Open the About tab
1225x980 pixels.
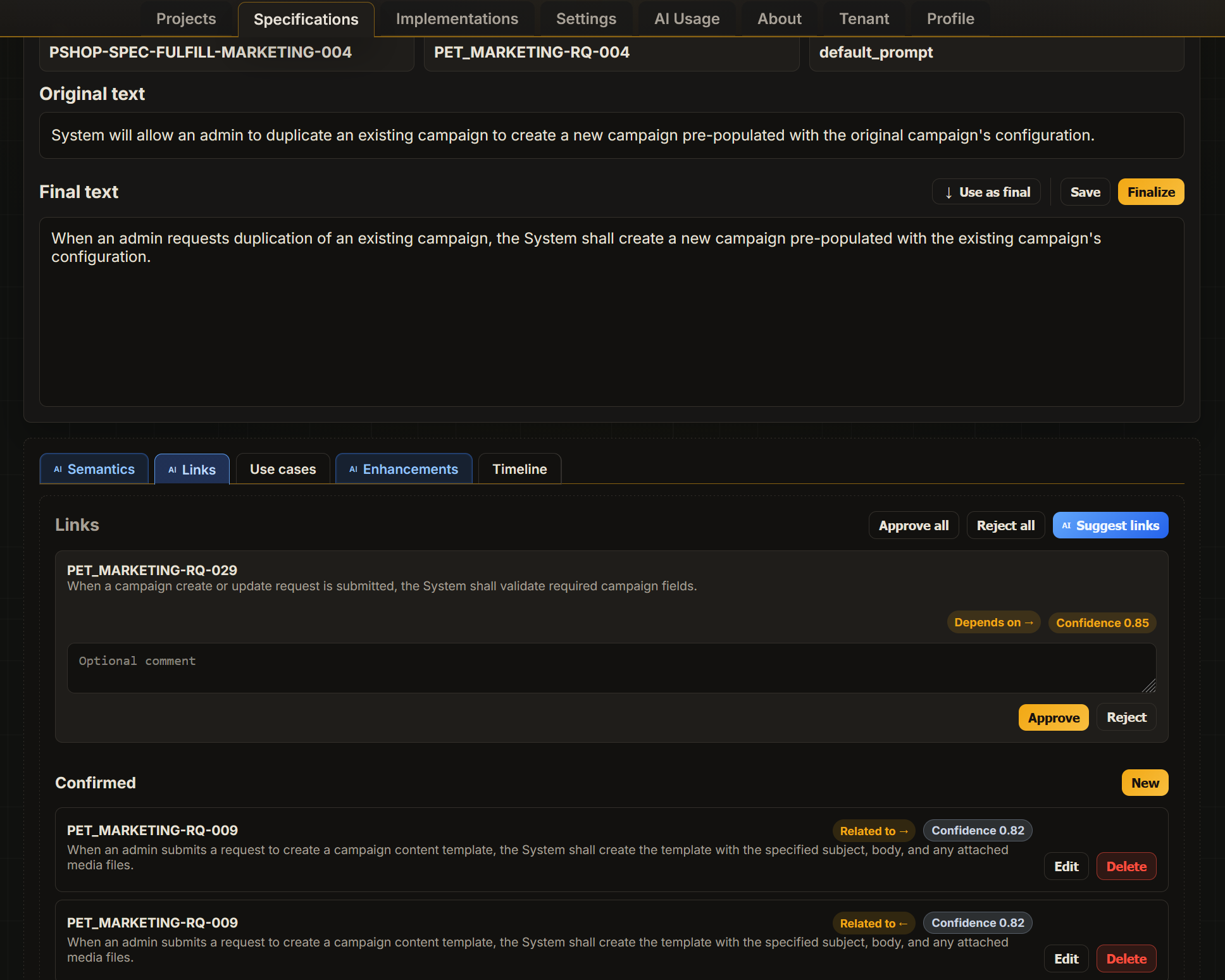(x=780, y=19)
